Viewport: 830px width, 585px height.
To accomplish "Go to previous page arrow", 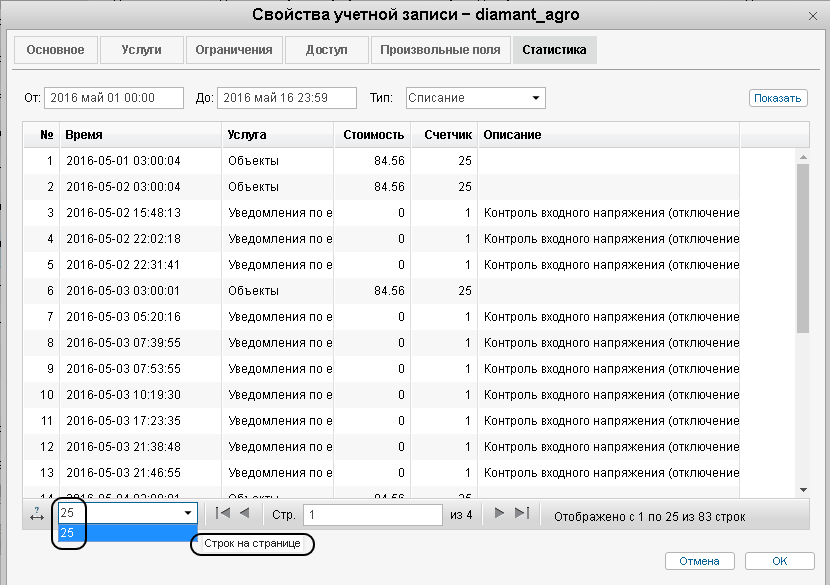I will (x=244, y=514).
